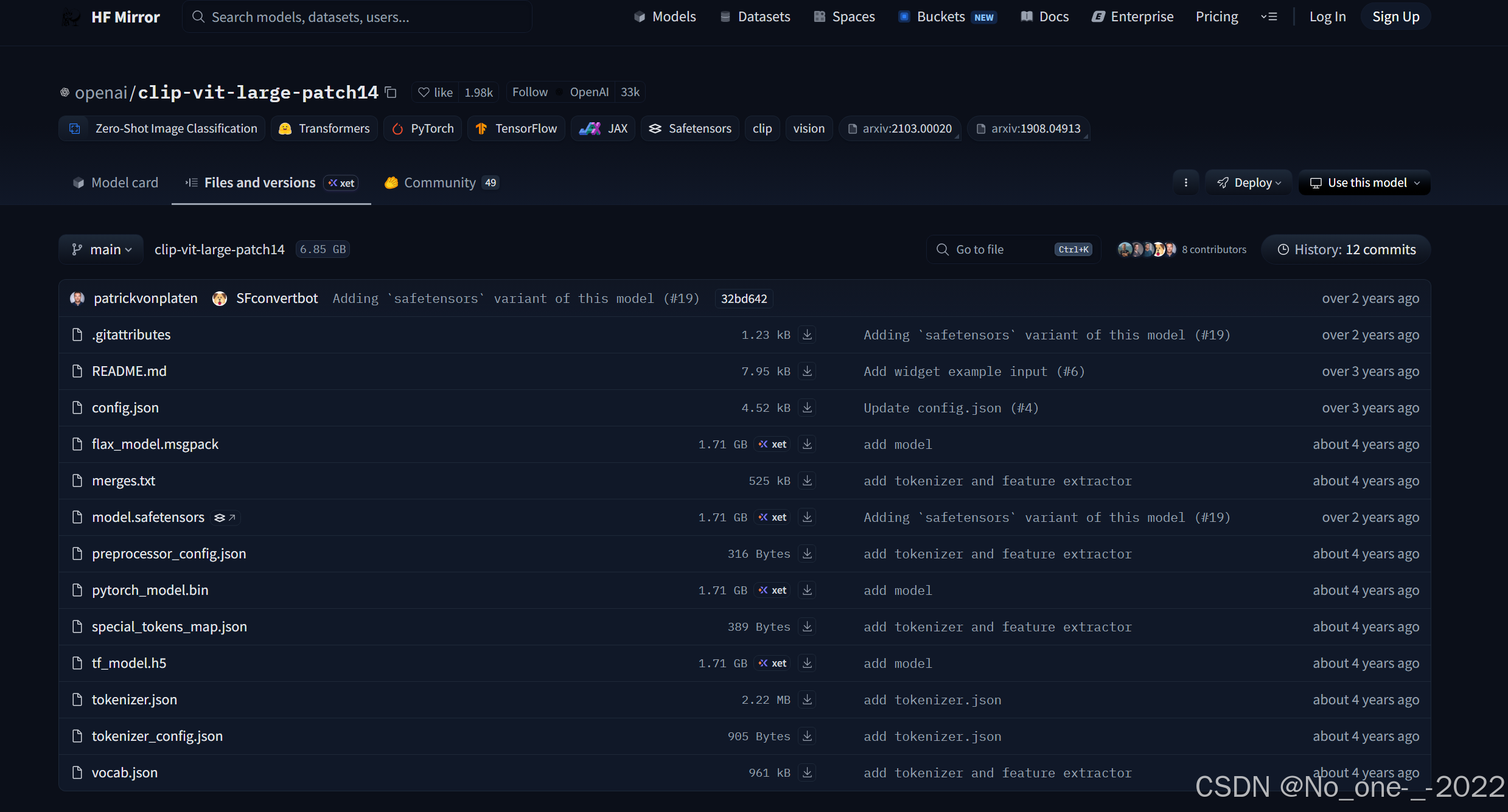This screenshot has width=1508, height=812.
Task: Open the three-dot more options menu
Action: (x=1185, y=182)
